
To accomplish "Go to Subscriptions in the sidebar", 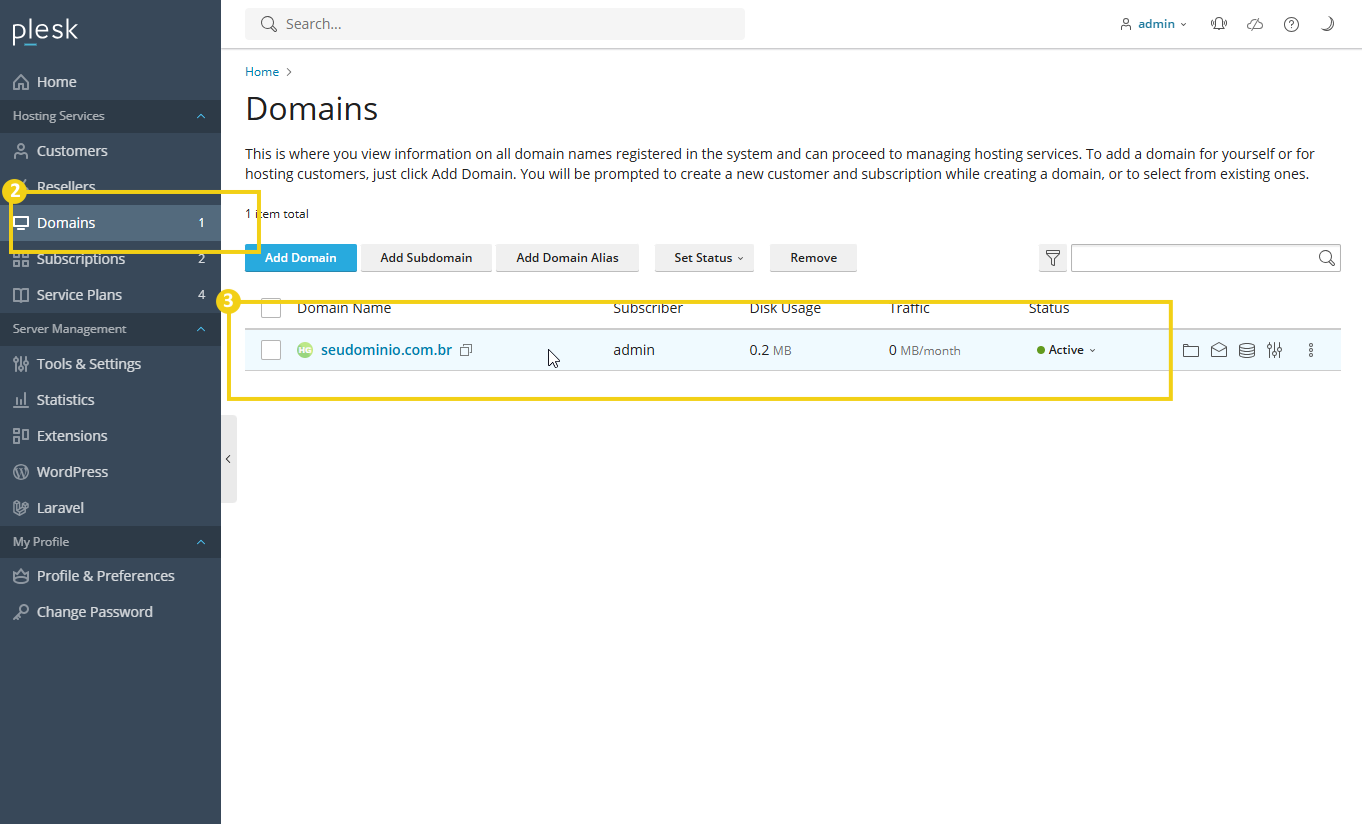I will 81,259.
